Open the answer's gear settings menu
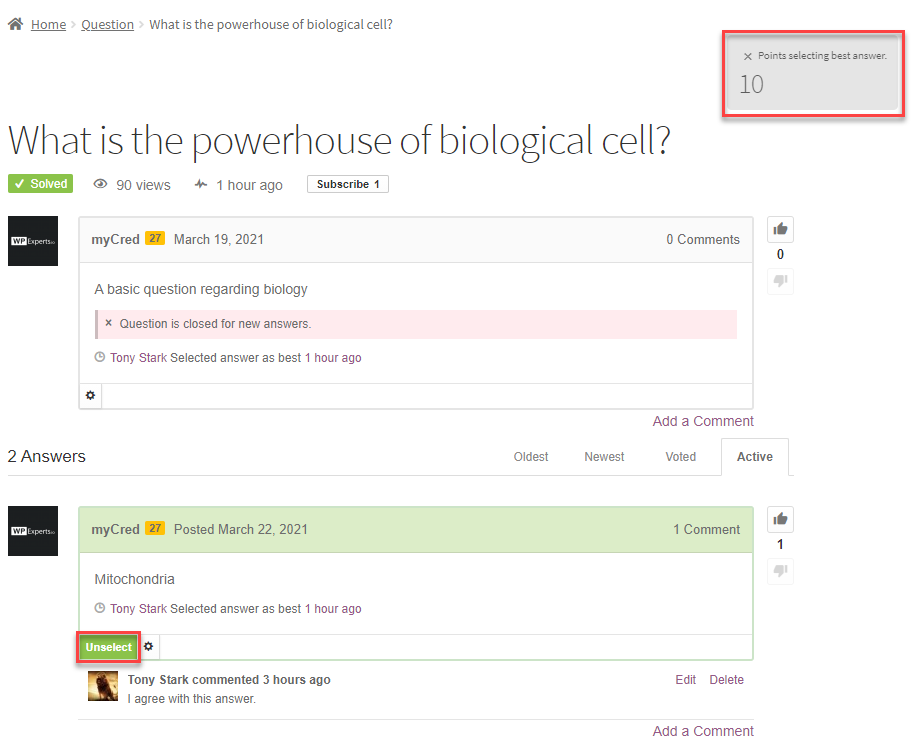Screen dimensions: 915x746 point(149,647)
